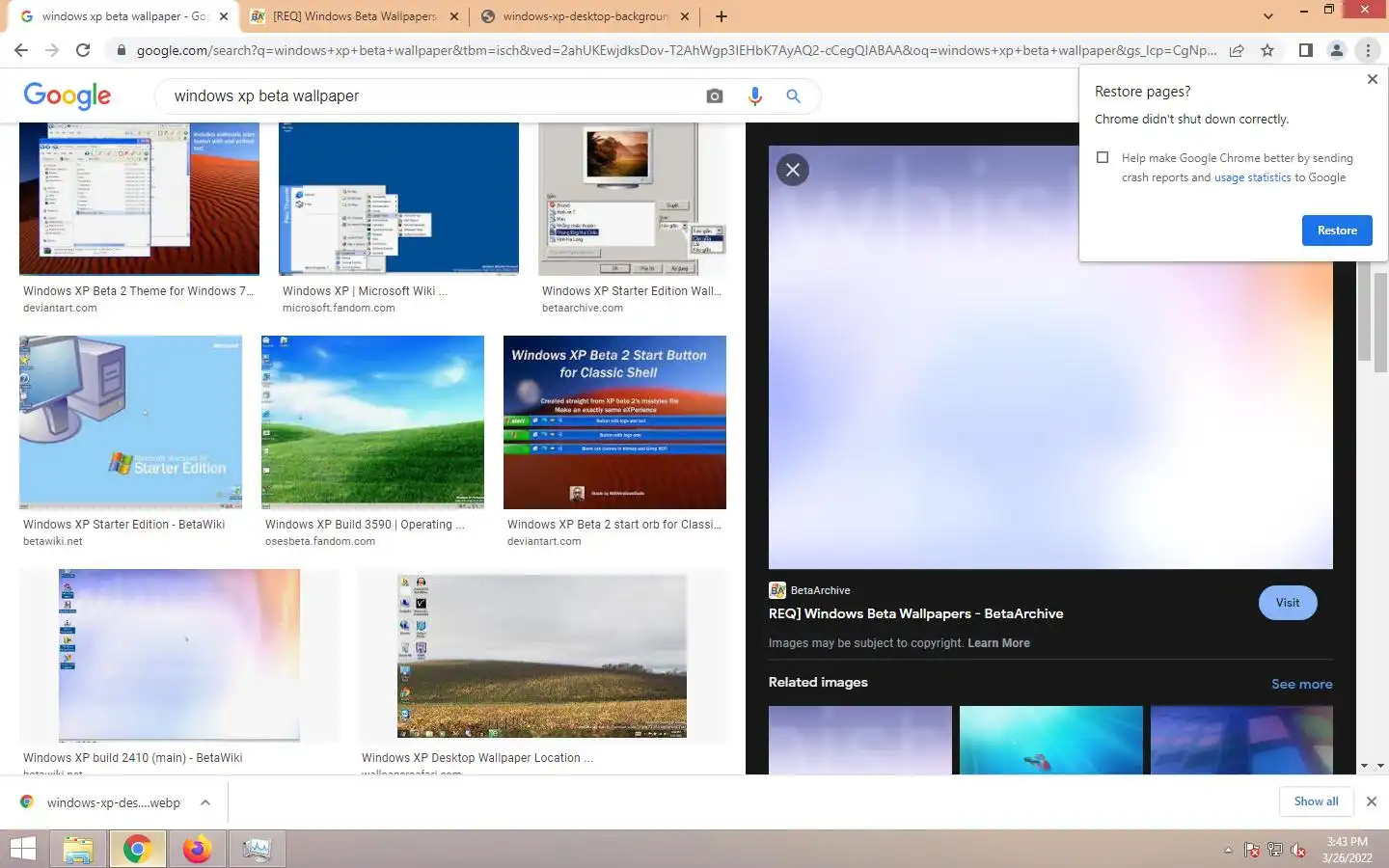This screenshot has width=1389, height=868.
Task: Submit search with magnifier icon
Action: [793, 95]
